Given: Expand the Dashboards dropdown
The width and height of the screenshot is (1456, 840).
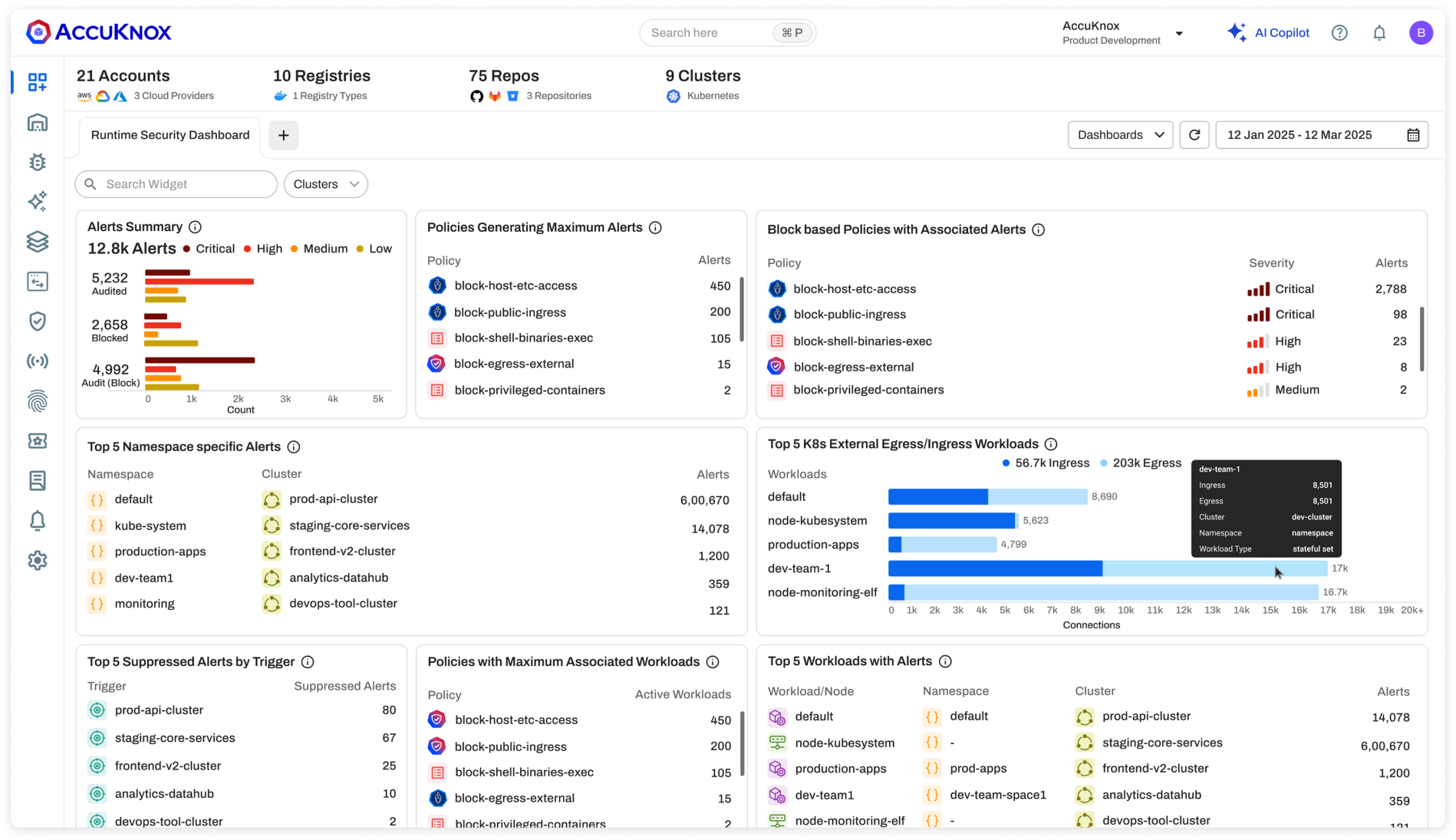Looking at the screenshot, I should [1119, 134].
